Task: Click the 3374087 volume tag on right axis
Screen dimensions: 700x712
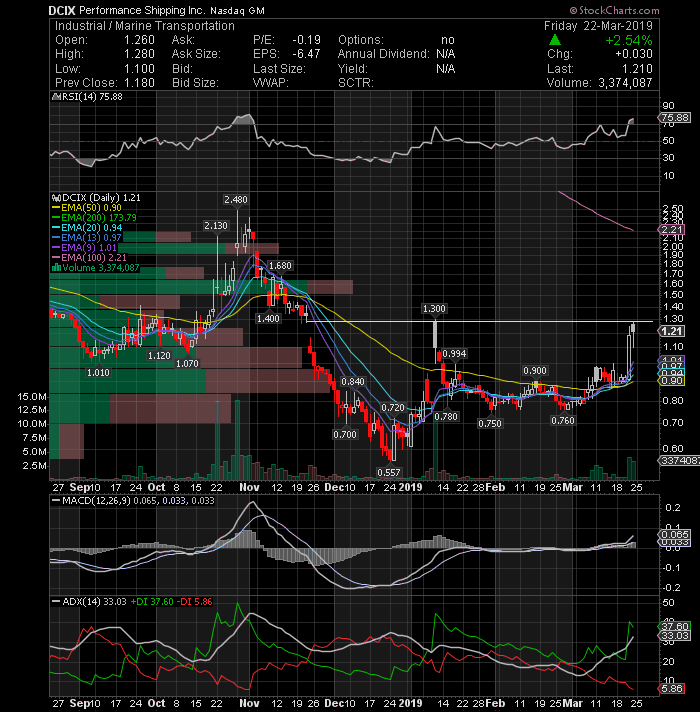Action: (x=679, y=461)
